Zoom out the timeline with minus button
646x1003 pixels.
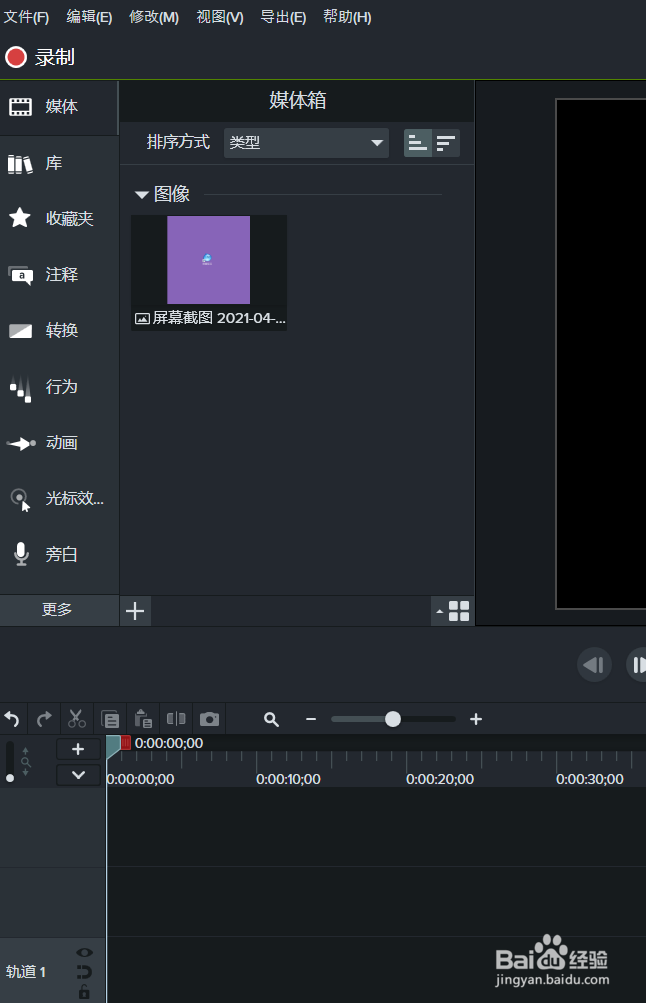click(x=311, y=720)
